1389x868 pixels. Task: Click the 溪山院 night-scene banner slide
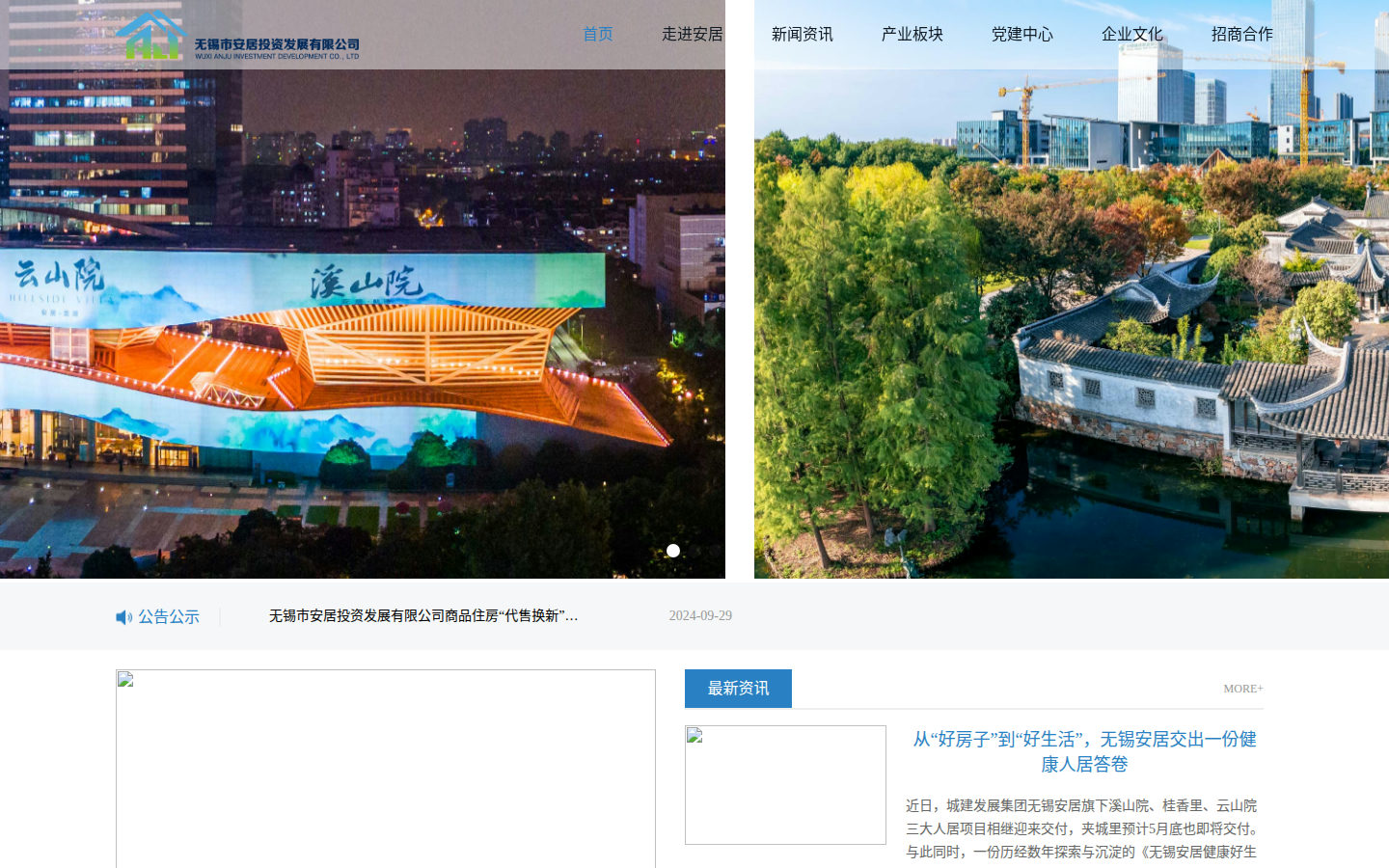pos(363,289)
